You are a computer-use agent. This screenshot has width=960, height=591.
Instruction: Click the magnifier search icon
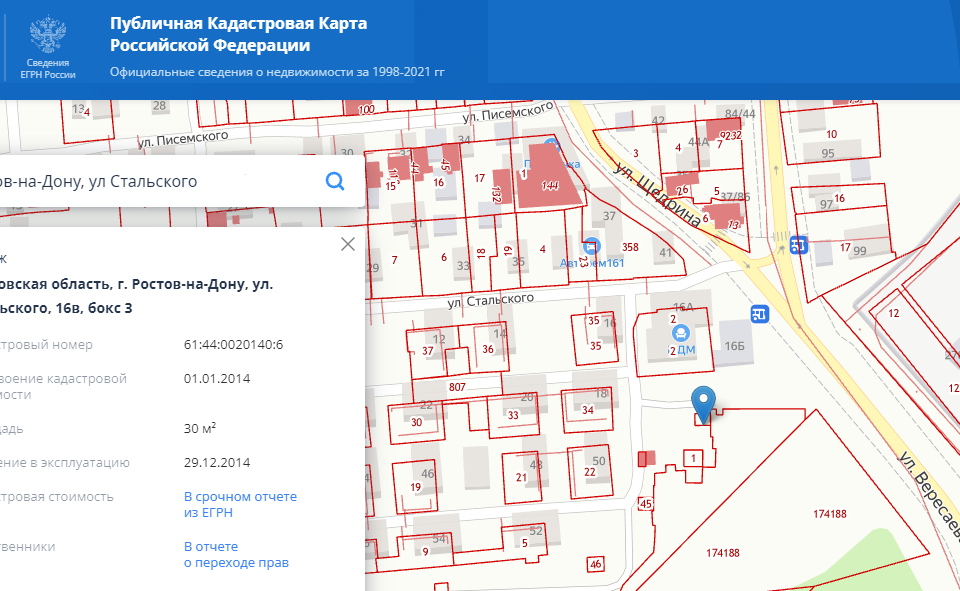pyautogui.click(x=335, y=181)
